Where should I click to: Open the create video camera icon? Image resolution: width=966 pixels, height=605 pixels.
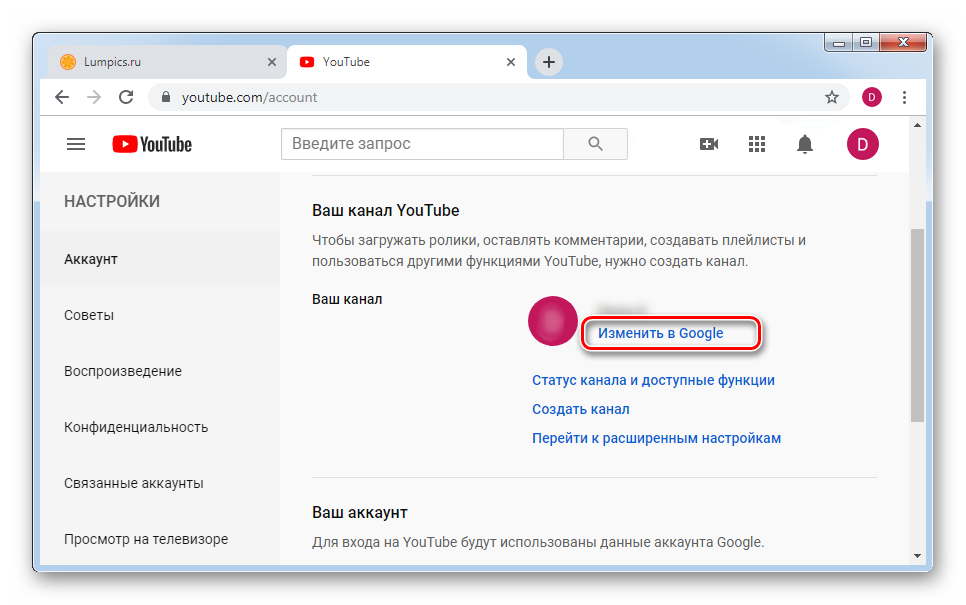click(708, 144)
